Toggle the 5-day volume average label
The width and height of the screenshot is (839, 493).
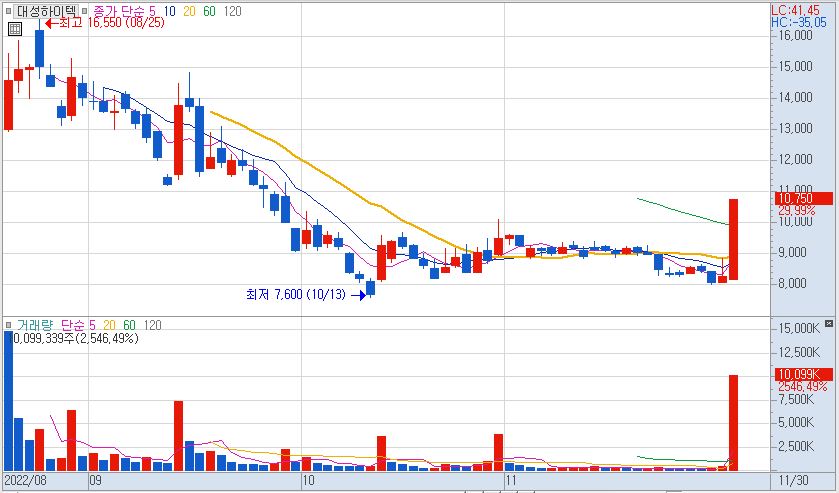92,325
